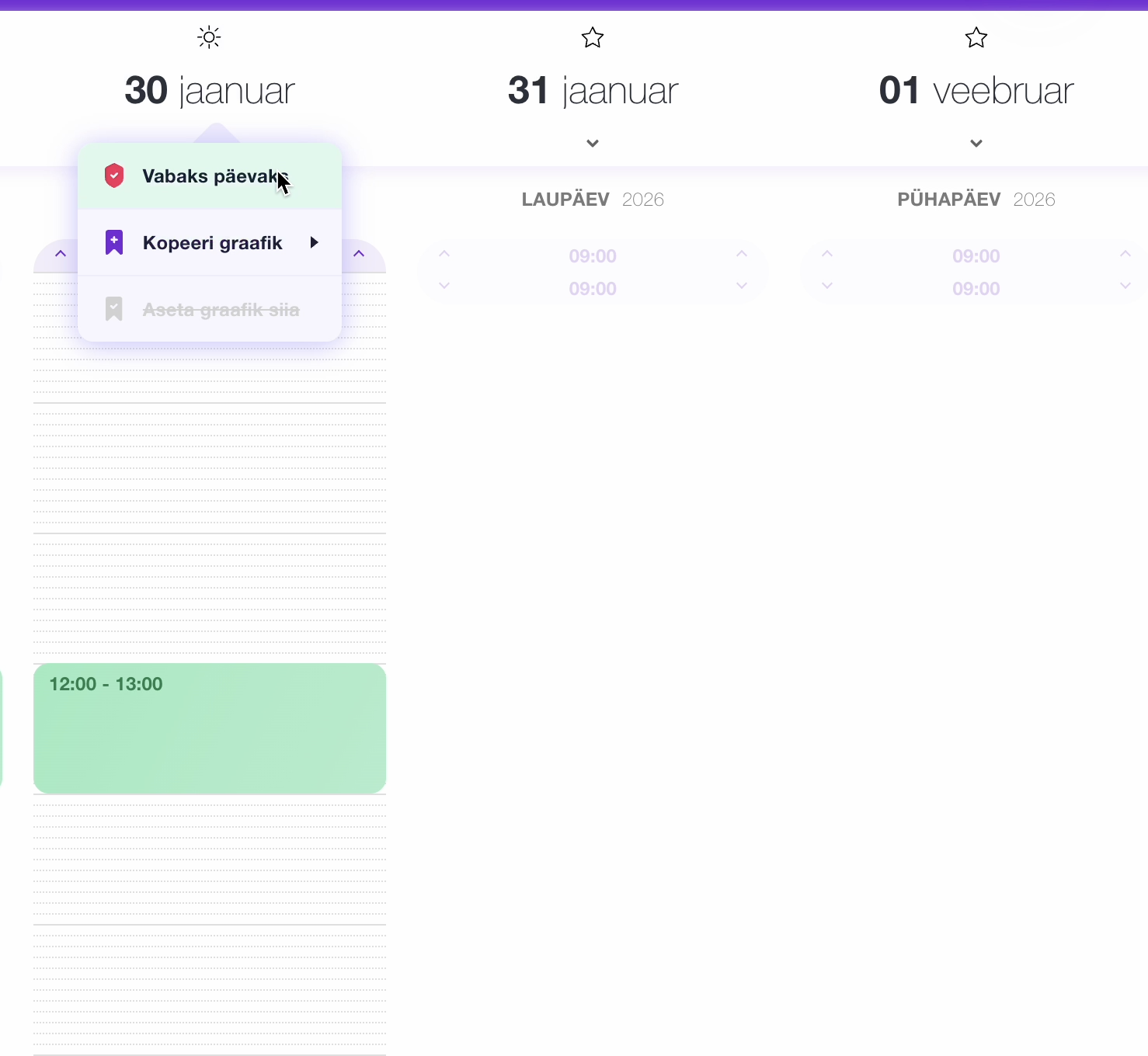Click the left up chevron on 30 jaanuar column
The width and height of the screenshot is (1148, 1056).
[x=61, y=254]
